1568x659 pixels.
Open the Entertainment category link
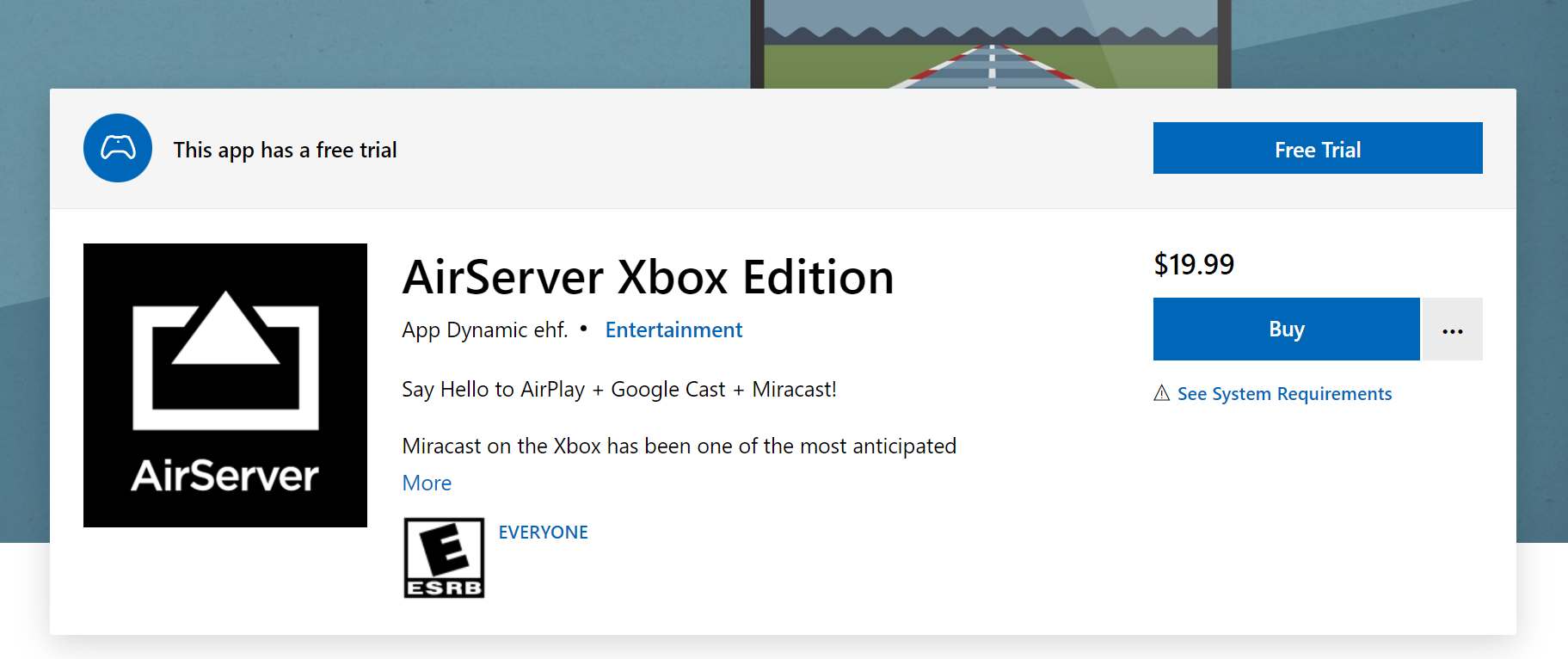pos(673,329)
